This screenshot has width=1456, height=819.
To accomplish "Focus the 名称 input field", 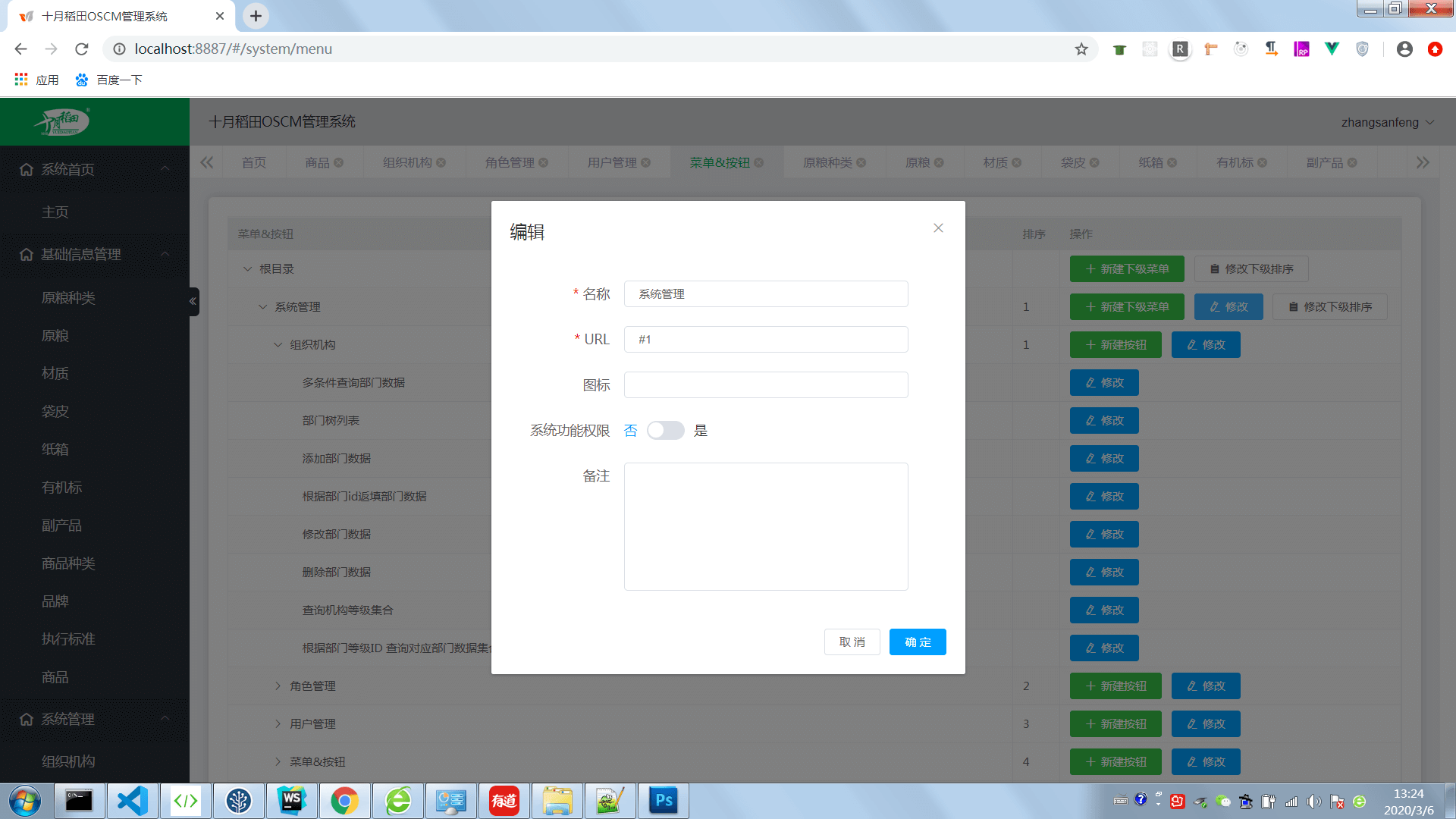I will click(765, 294).
